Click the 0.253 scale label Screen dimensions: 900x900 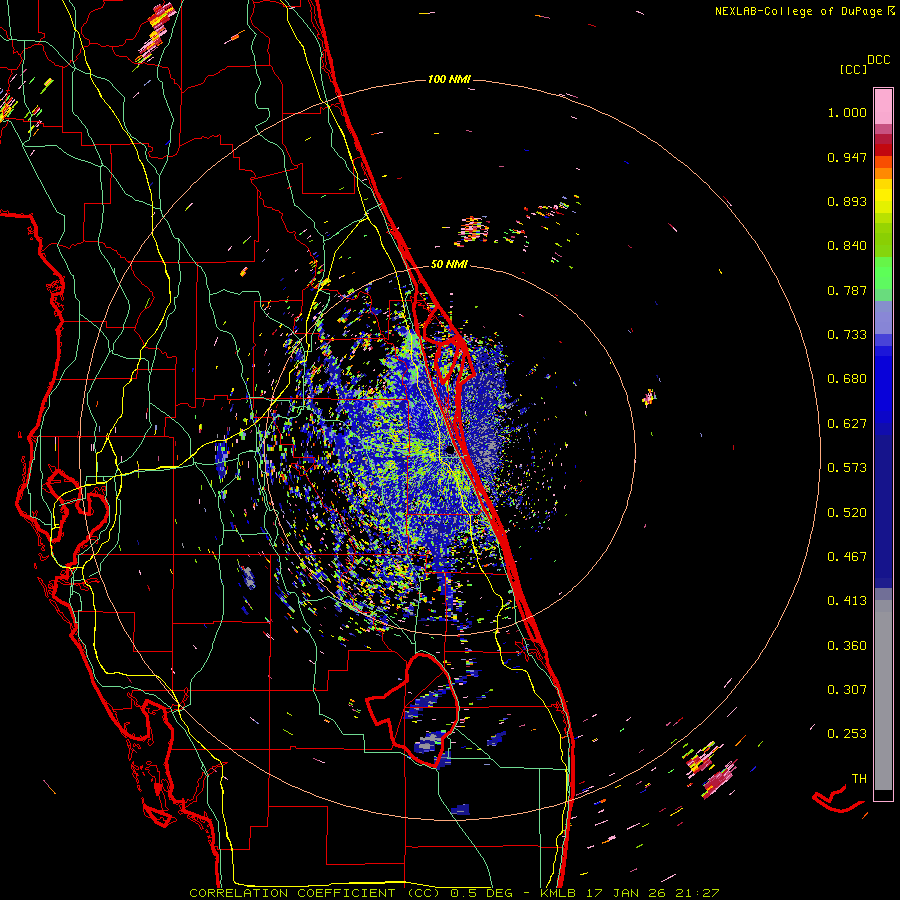pyautogui.click(x=847, y=734)
